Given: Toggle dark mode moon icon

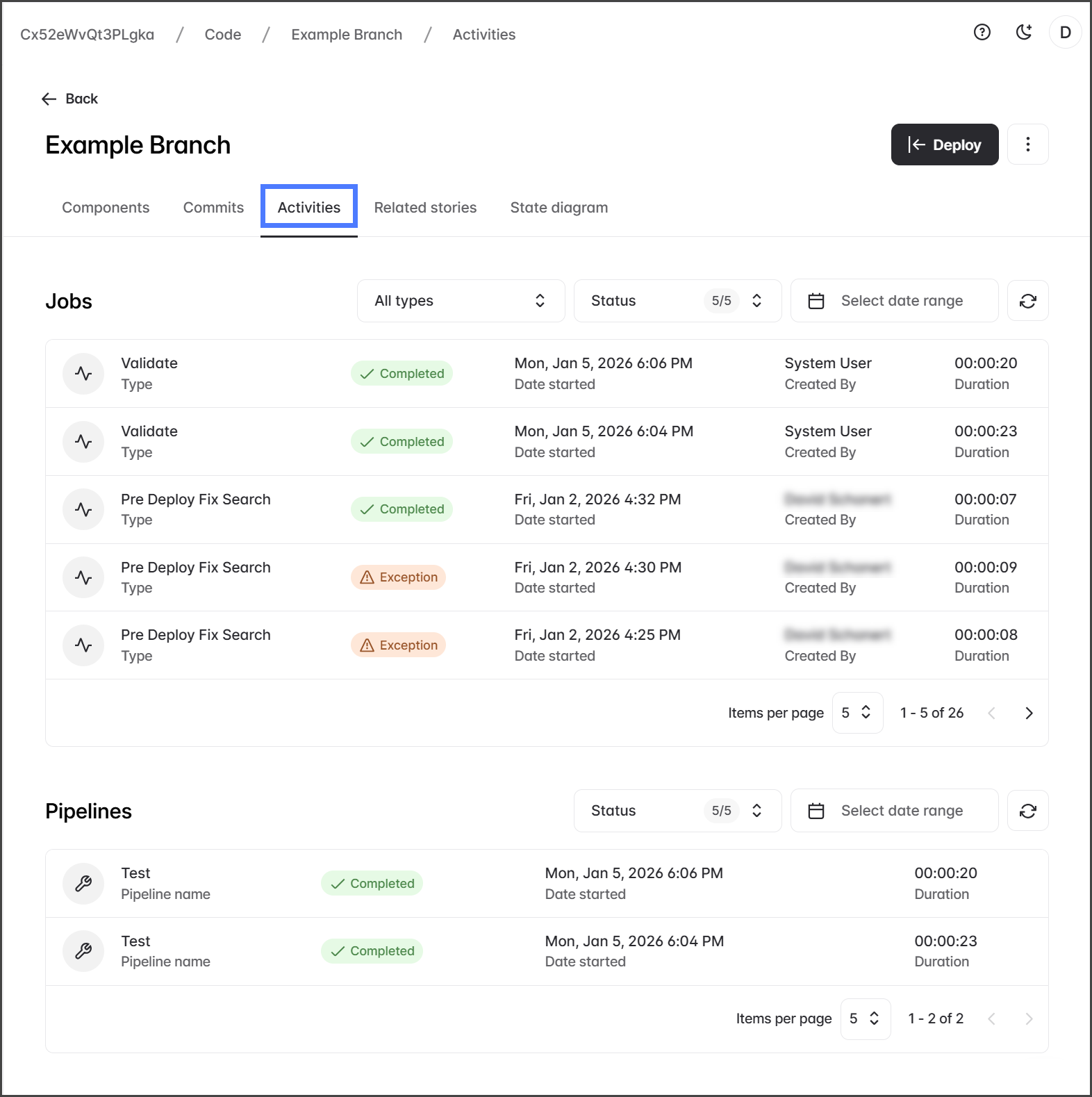Looking at the screenshot, I should [x=1023, y=33].
